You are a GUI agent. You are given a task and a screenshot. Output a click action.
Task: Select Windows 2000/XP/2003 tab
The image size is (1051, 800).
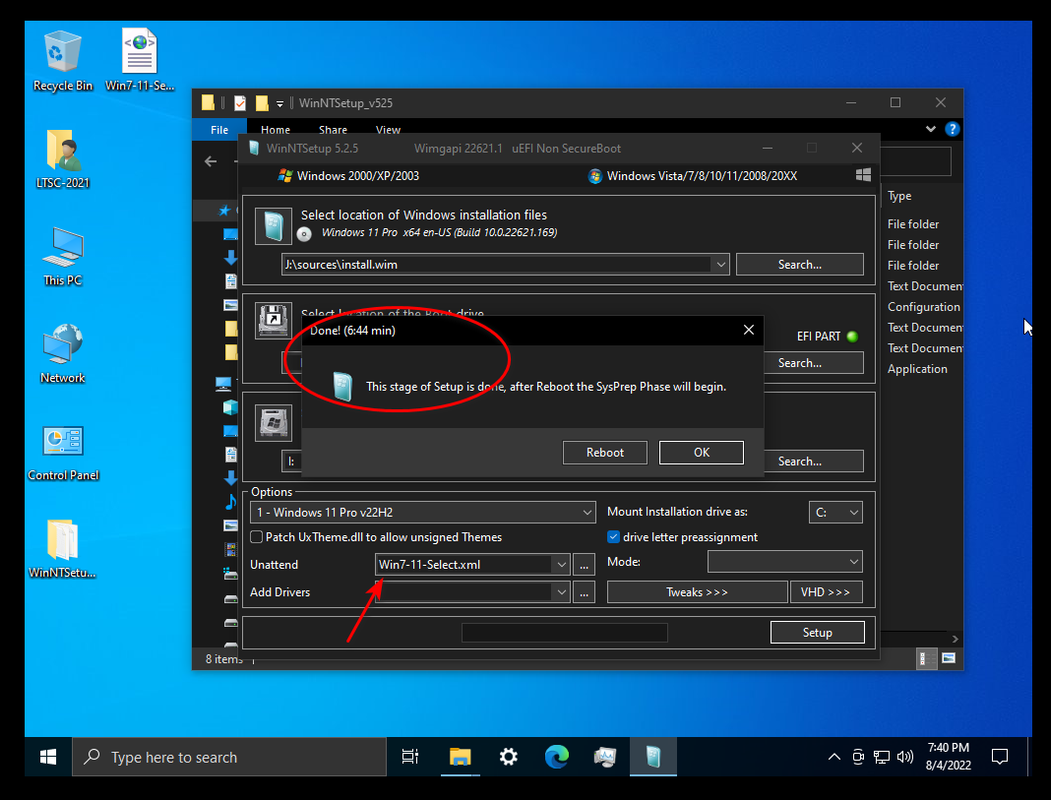349,176
